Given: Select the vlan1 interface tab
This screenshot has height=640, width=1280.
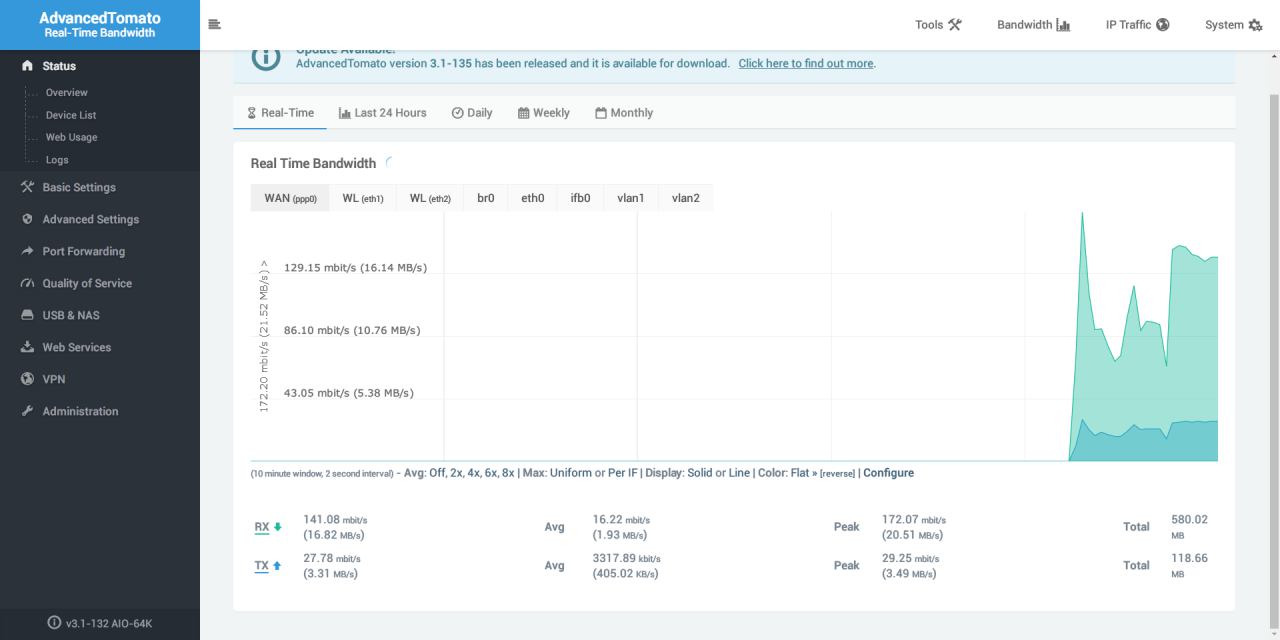Looking at the screenshot, I should [x=631, y=198].
